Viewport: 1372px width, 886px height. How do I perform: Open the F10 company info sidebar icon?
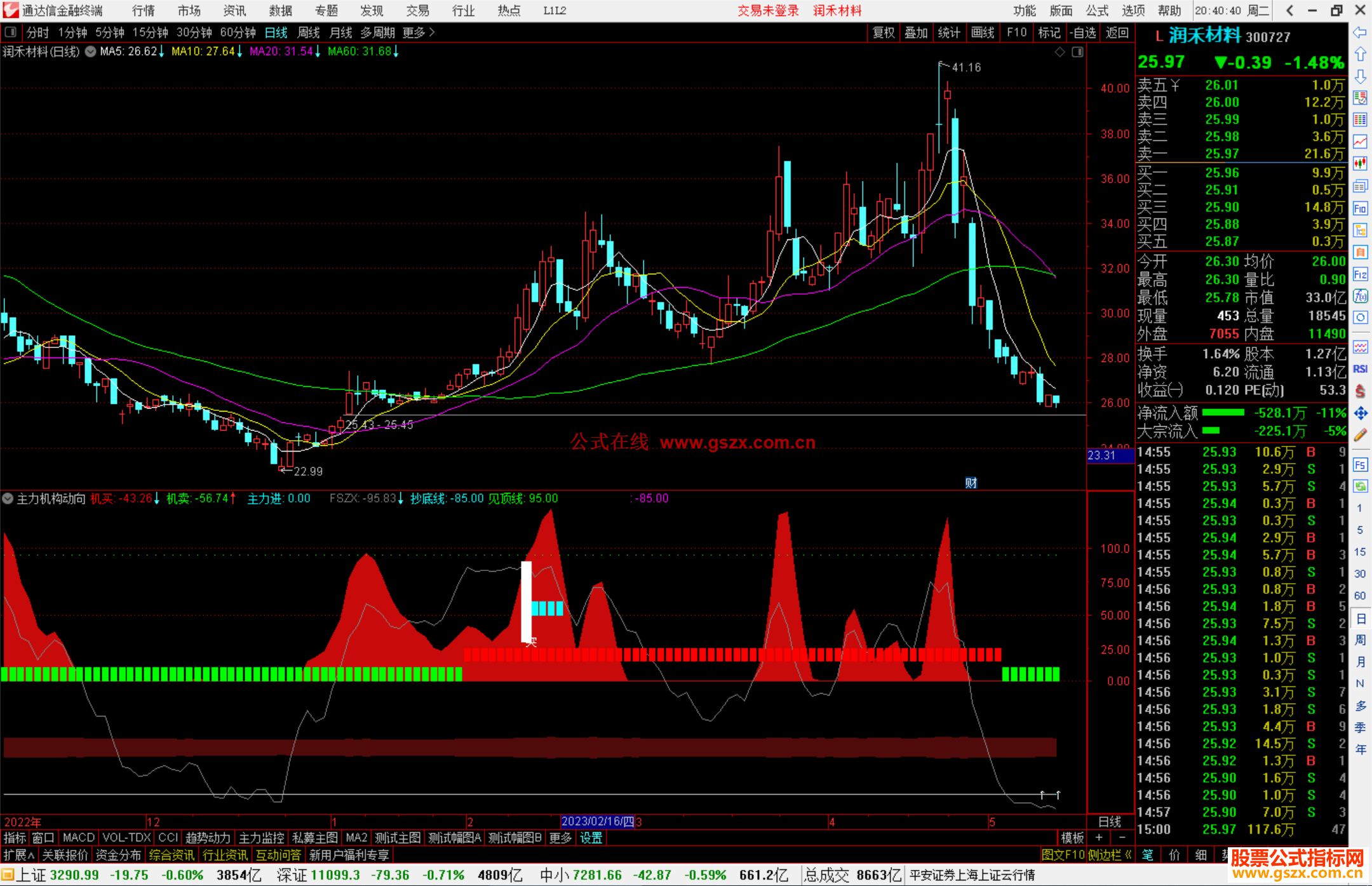1360,209
